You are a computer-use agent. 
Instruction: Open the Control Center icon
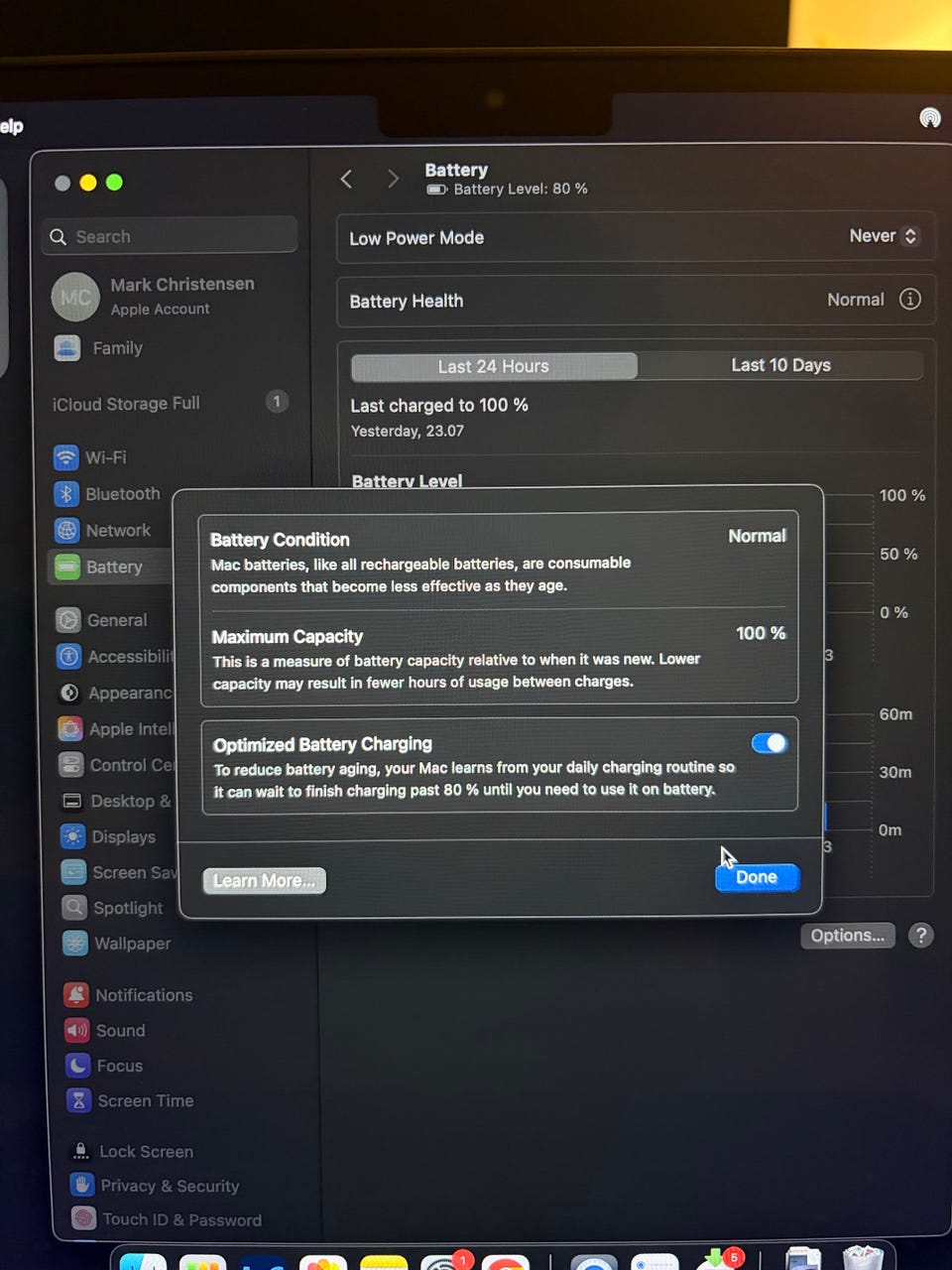click(x=71, y=765)
